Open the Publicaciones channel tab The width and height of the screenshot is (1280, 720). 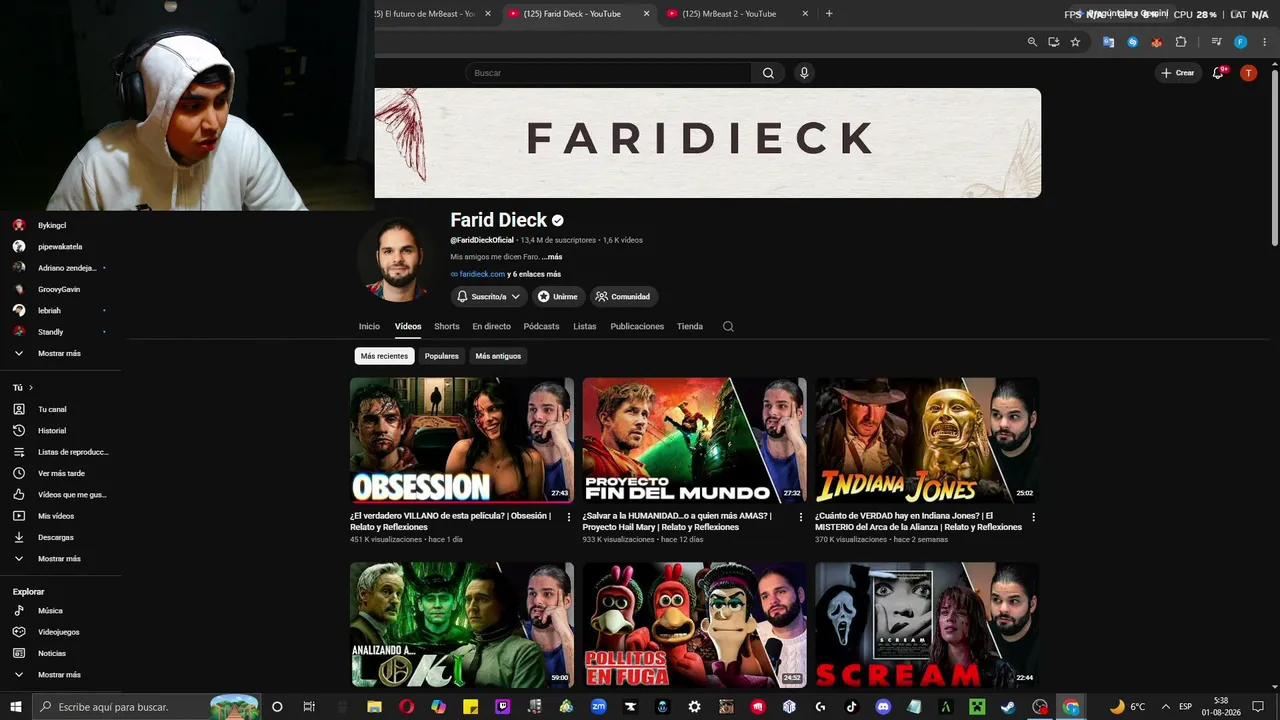click(x=637, y=327)
